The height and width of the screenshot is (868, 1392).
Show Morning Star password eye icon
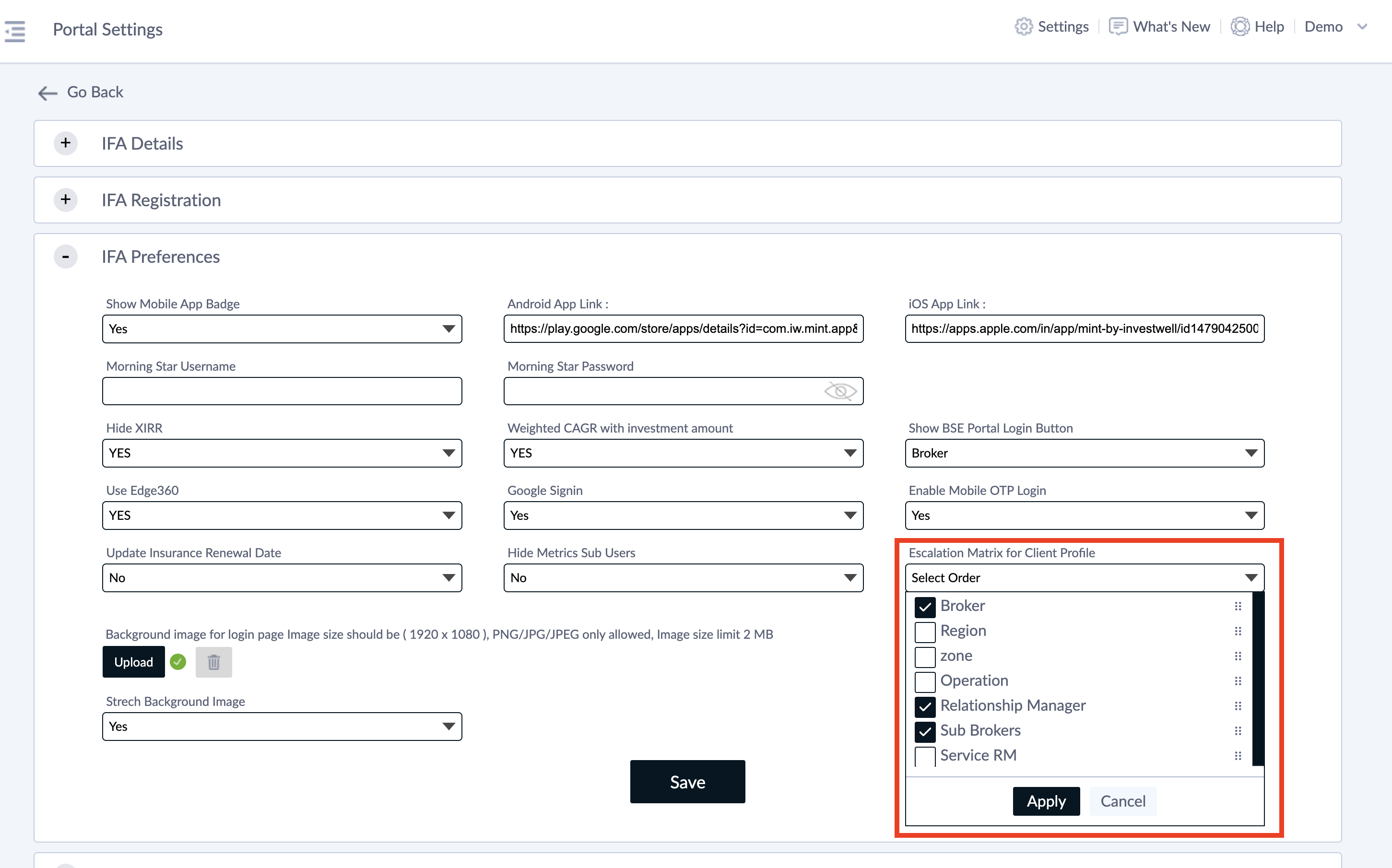[840, 391]
